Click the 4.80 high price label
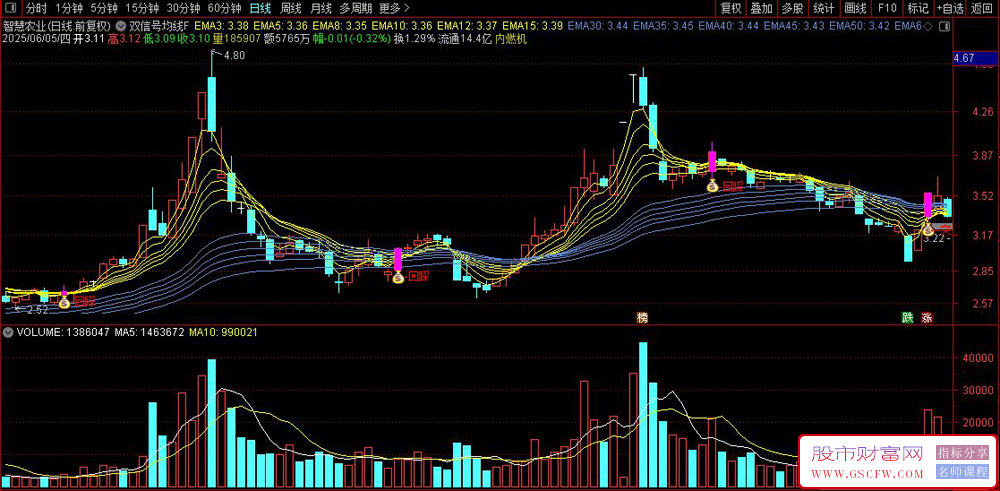The height and width of the screenshot is (491, 1000). (x=235, y=55)
